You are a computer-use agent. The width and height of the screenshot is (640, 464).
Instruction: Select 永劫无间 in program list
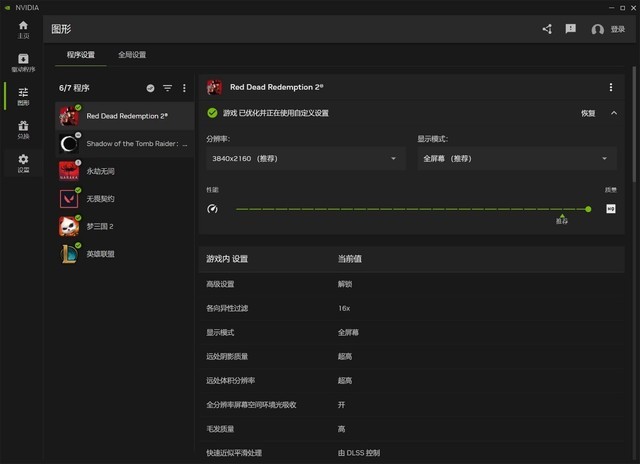124,171
